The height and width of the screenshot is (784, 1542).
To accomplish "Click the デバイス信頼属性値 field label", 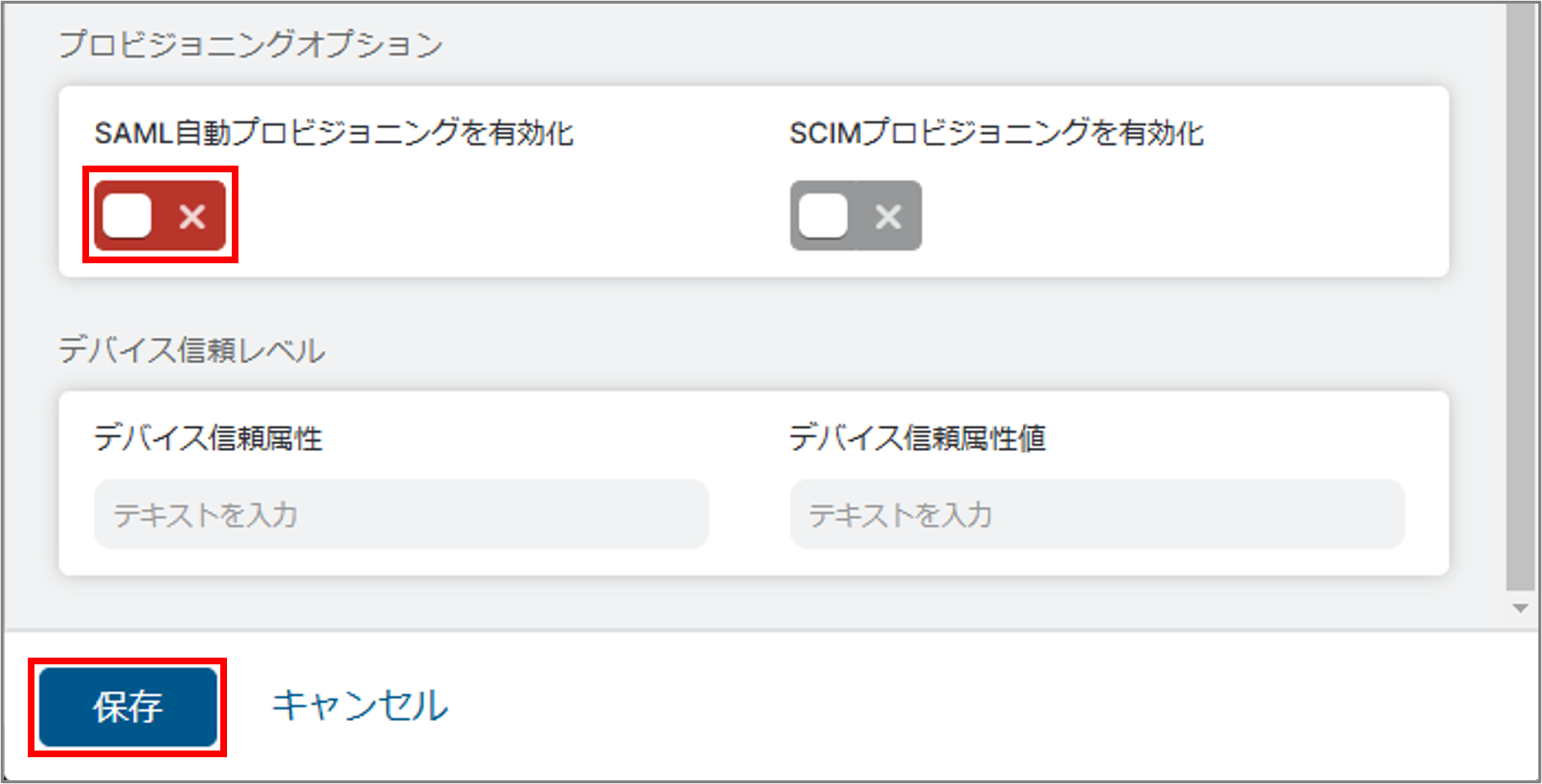I will point(917,438).
